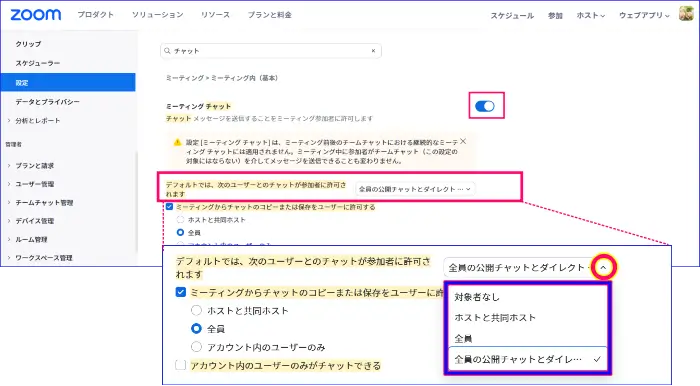Open プロダクト menu

(96, 15)
